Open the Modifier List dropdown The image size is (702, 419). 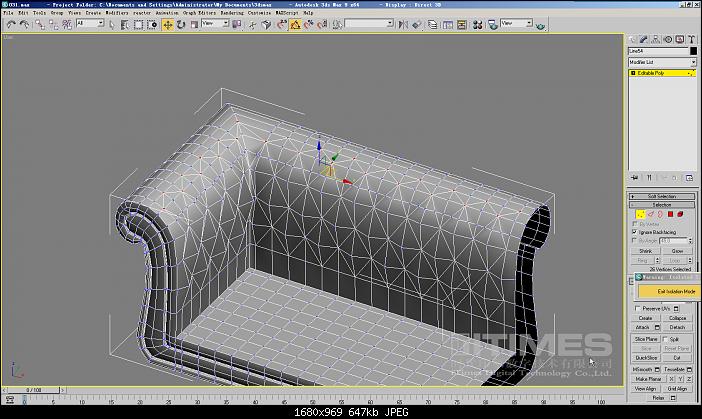[662, 62]
